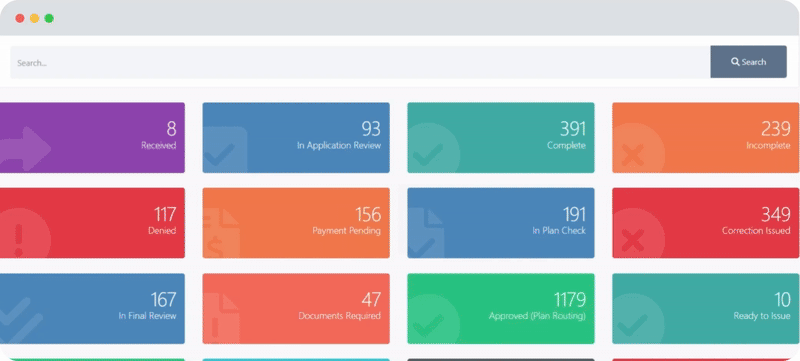Open the Payment Pending label

click(346, 230)
